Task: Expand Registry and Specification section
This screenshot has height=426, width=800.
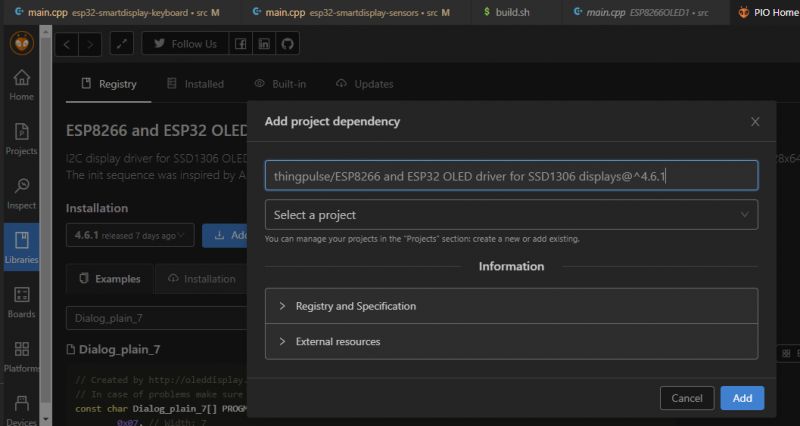Action: pyautogui.click(x=511, y=306)
